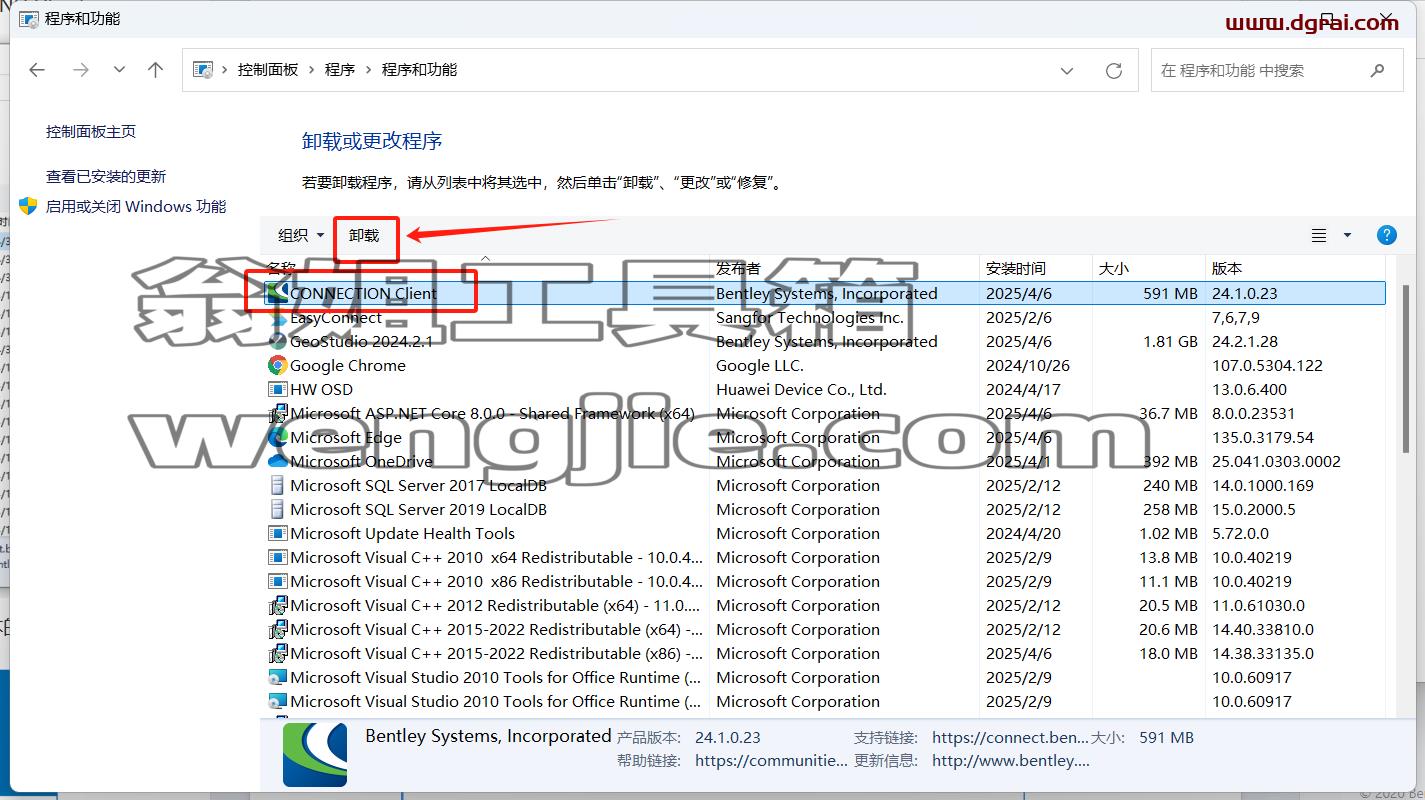Image resolution: width=1425 pixels, height=800 pixels.
Task: Select GeoStudio 2024.2.1 program icon
Action: [x=277, y=341]
